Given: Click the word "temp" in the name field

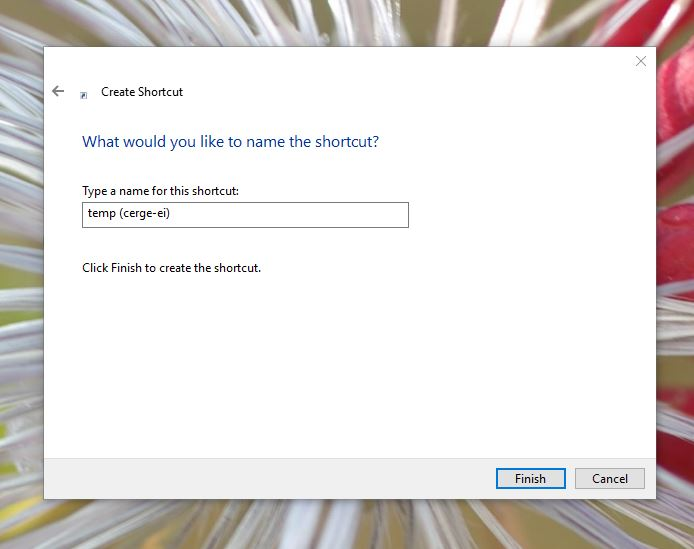Looking at the screenshot, I should click(101, 214).
